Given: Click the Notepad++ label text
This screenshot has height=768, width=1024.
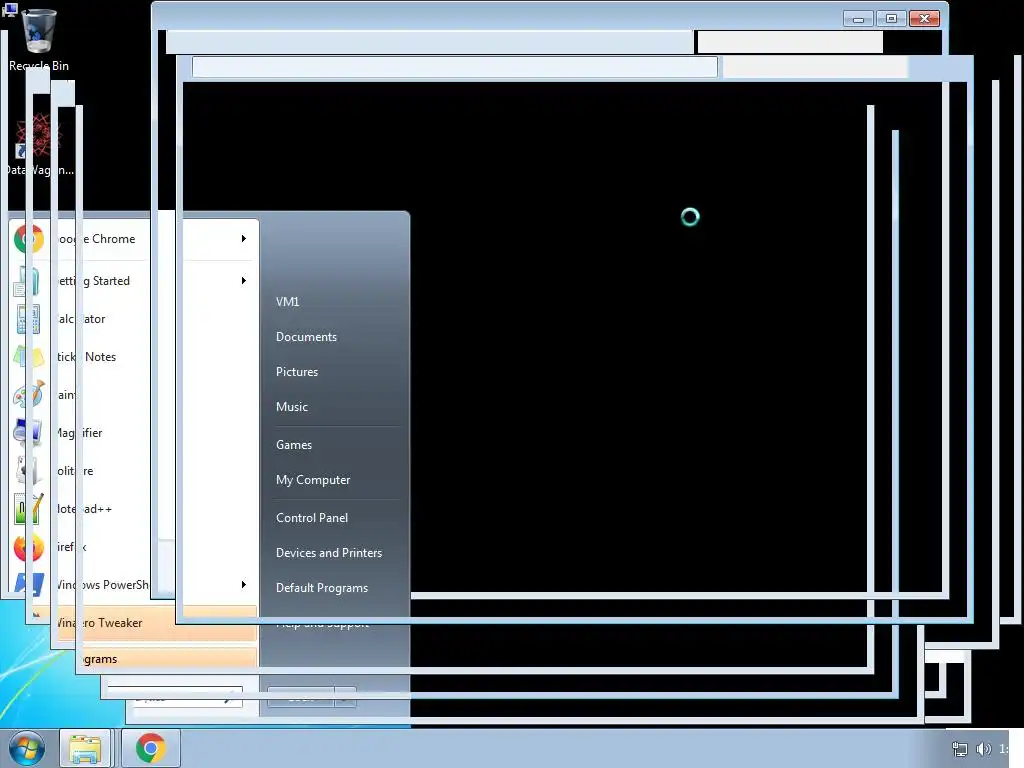Looking at the screenshot, I should [x=84, y=509].
